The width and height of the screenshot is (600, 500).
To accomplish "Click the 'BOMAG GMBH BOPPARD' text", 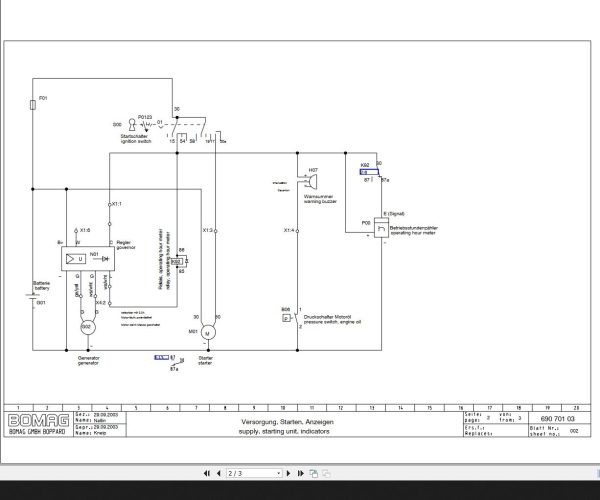I will pyautogui.click(x=37, y=432).
